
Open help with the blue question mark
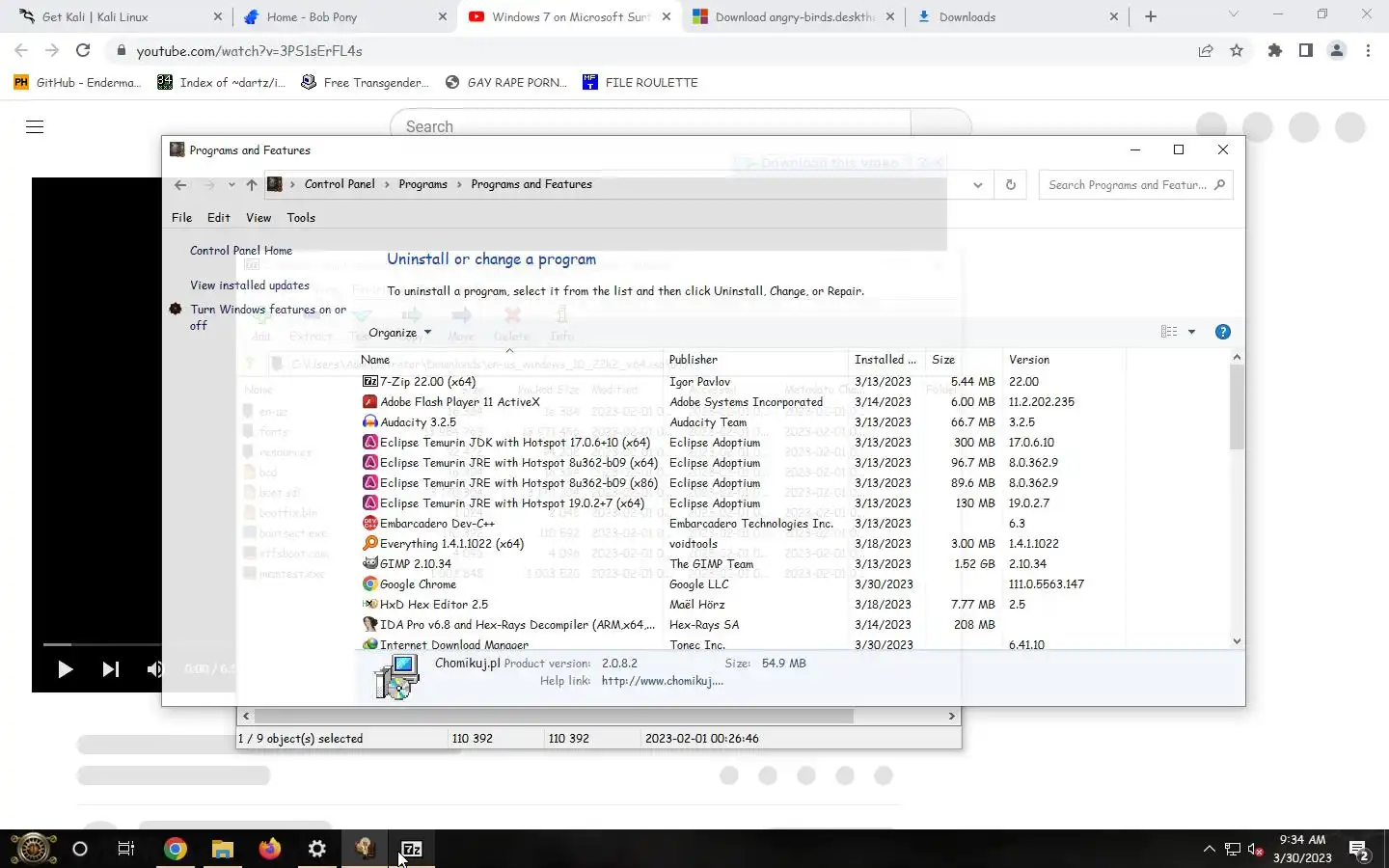(1222, 332)
